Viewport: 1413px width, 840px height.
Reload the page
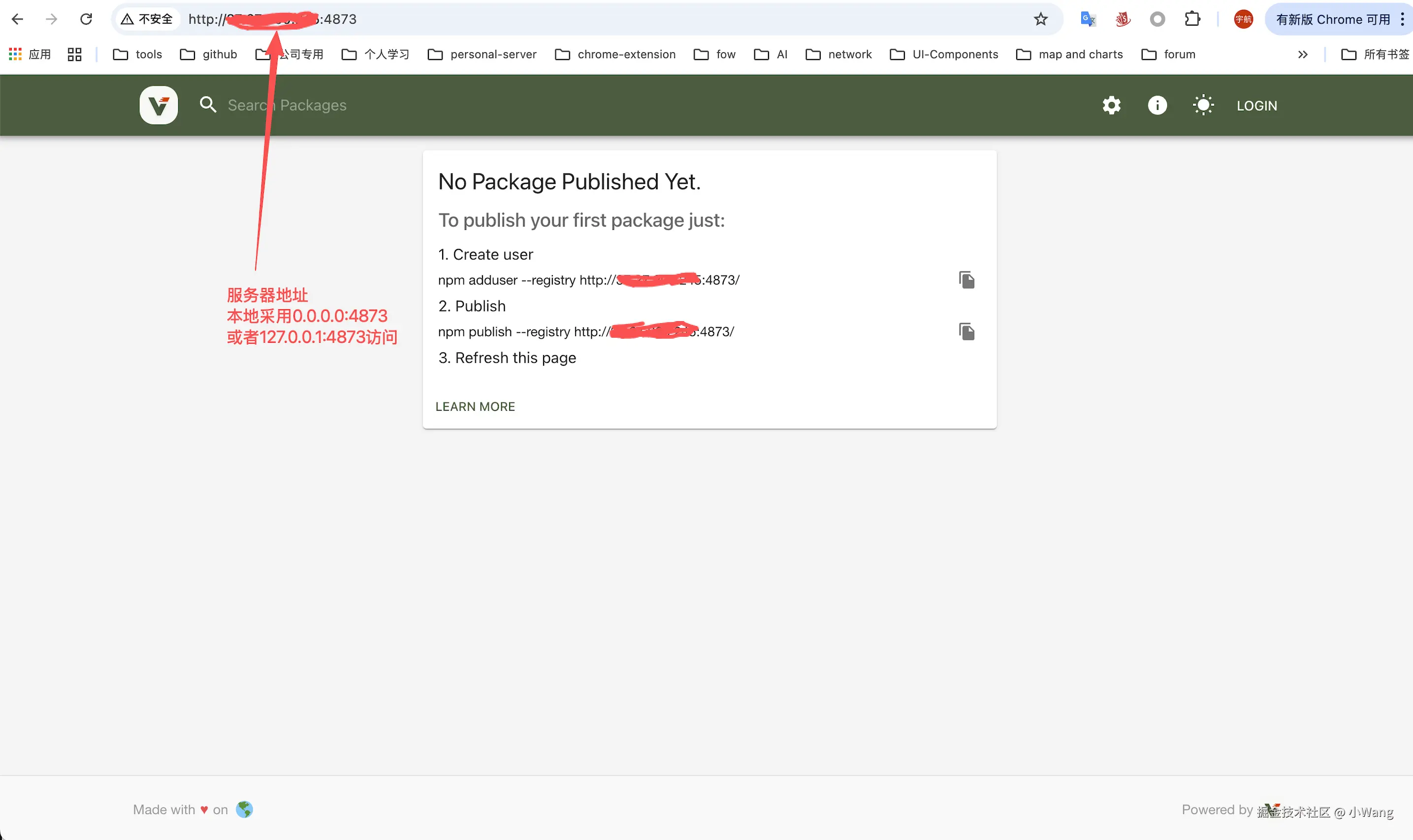pos(86,19)
